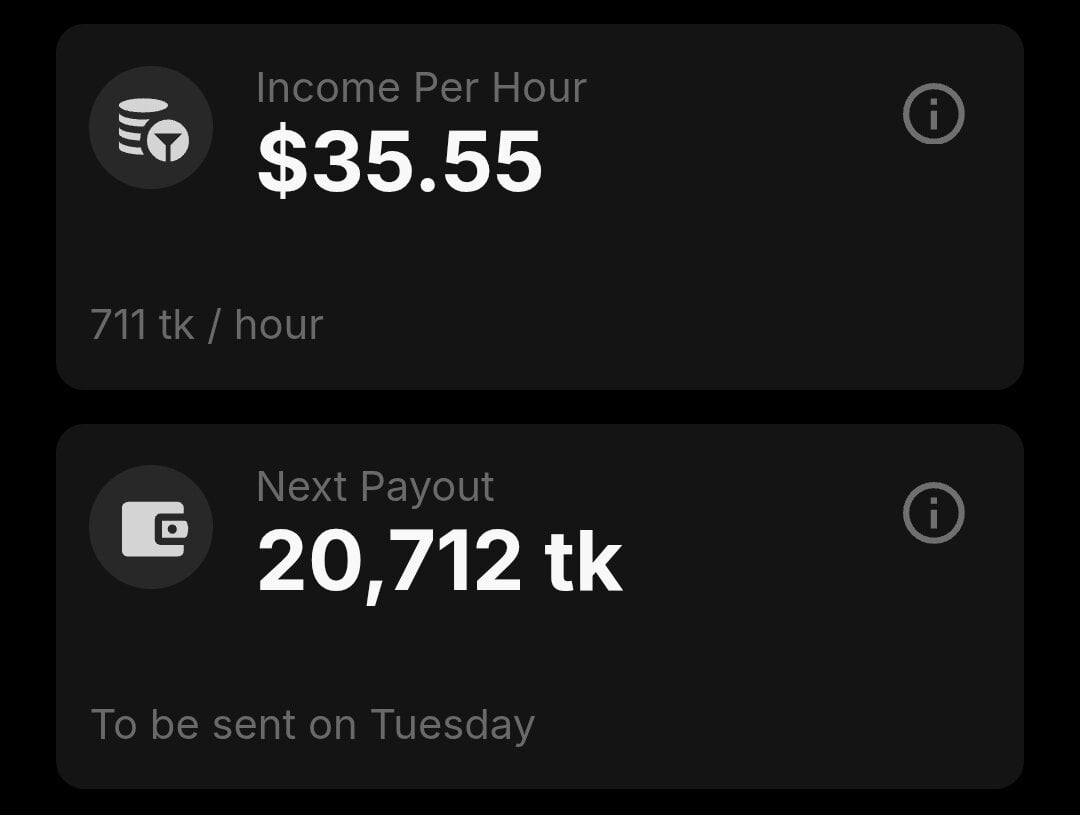Click the word "Hour" in income title
Screen dimensions: 1080x815
[x=537, y=88]
